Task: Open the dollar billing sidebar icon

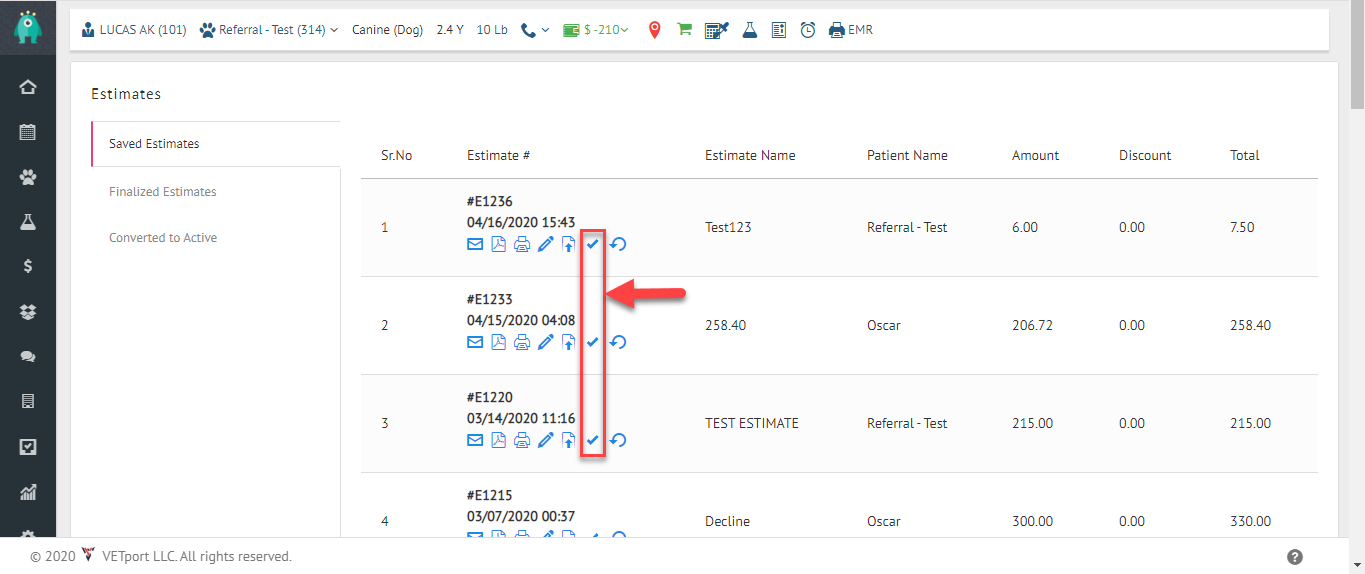Action: (x=28, y=266)
